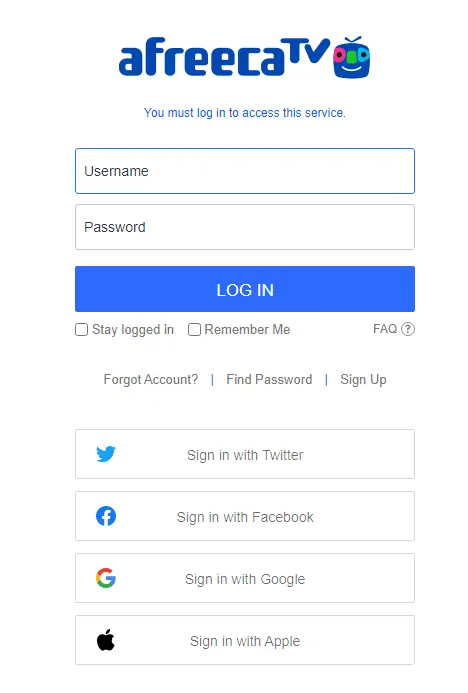Screen dimensions: 468x693
Task: Click the FAQ question mark icon
Action: (408, 329)
